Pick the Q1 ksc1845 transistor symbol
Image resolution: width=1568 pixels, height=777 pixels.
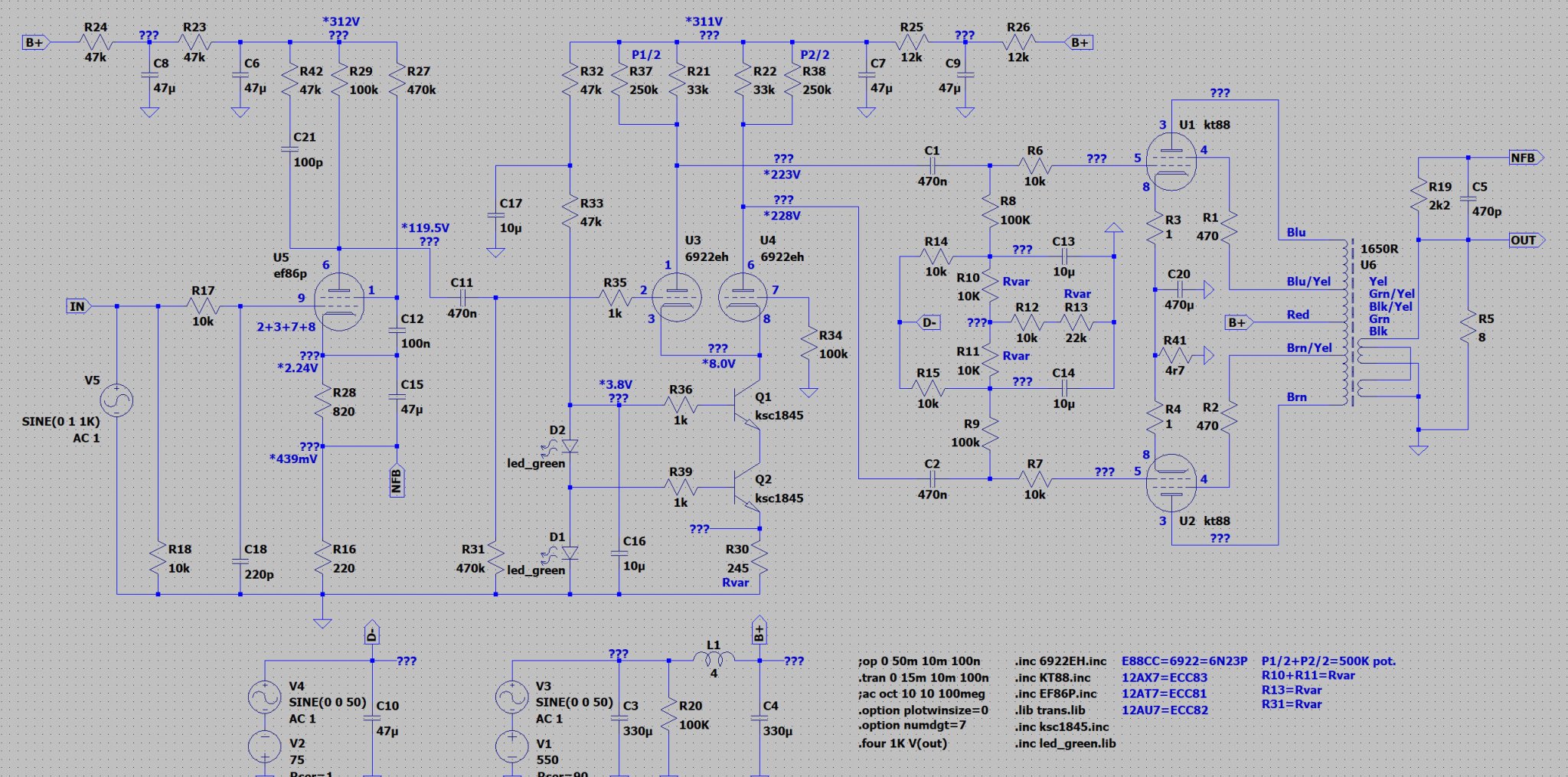[x=745, y=406]
